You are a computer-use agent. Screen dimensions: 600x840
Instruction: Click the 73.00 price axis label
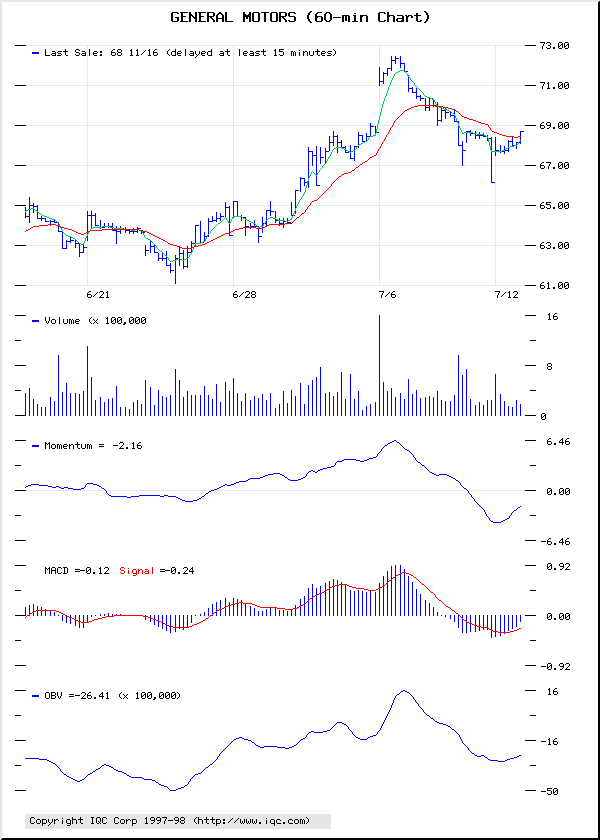coord(554,46)
